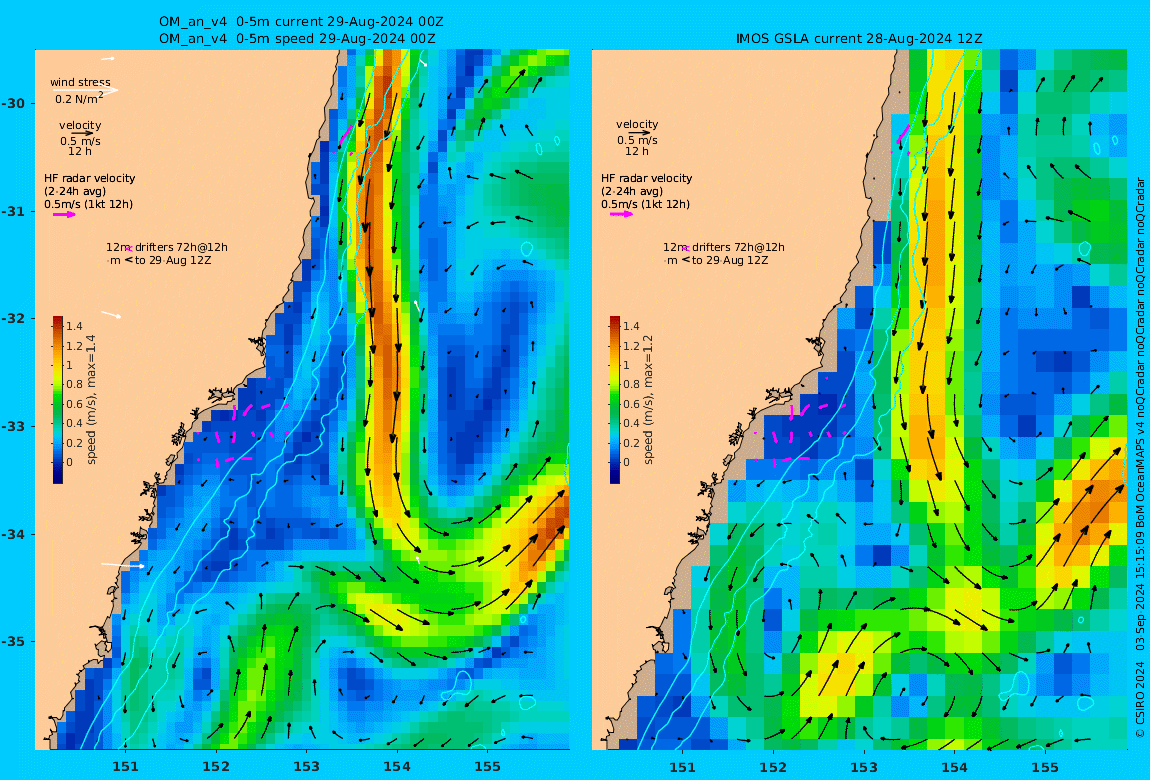This screenshot has width=1150, height=780.
Task: Click the magenta drifter marker in right map legend
Action: [686, 249]
